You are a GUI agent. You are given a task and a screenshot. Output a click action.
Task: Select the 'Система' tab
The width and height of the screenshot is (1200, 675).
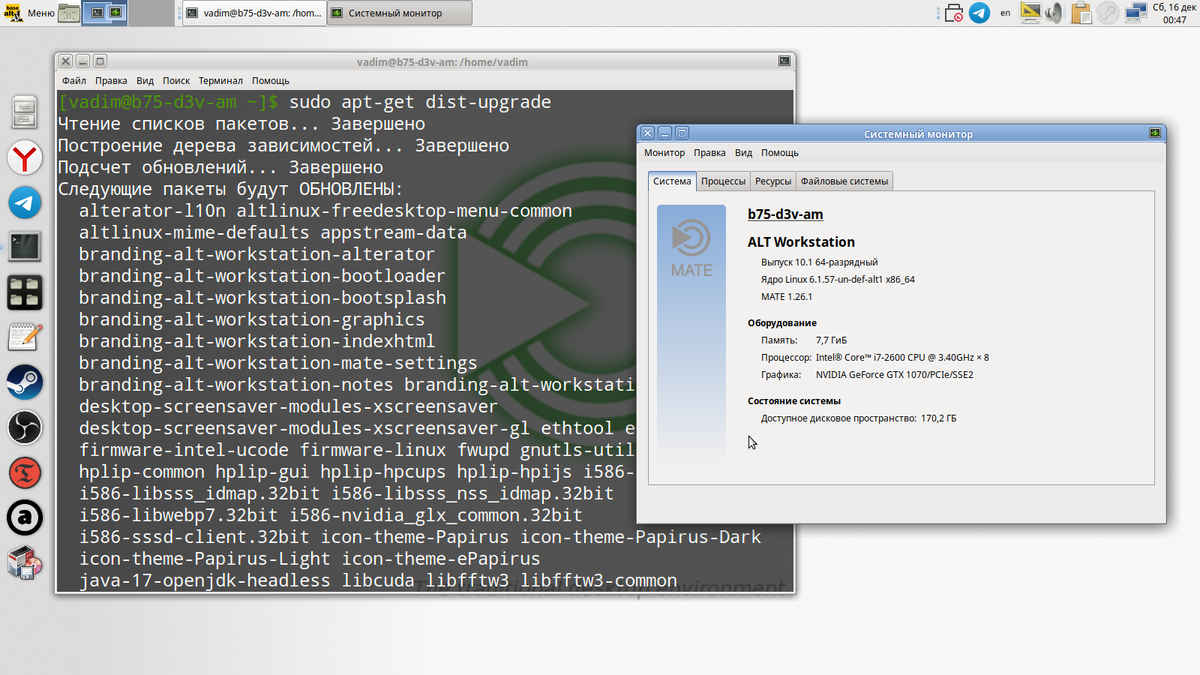pyautogui.click(x=672, y=181)
